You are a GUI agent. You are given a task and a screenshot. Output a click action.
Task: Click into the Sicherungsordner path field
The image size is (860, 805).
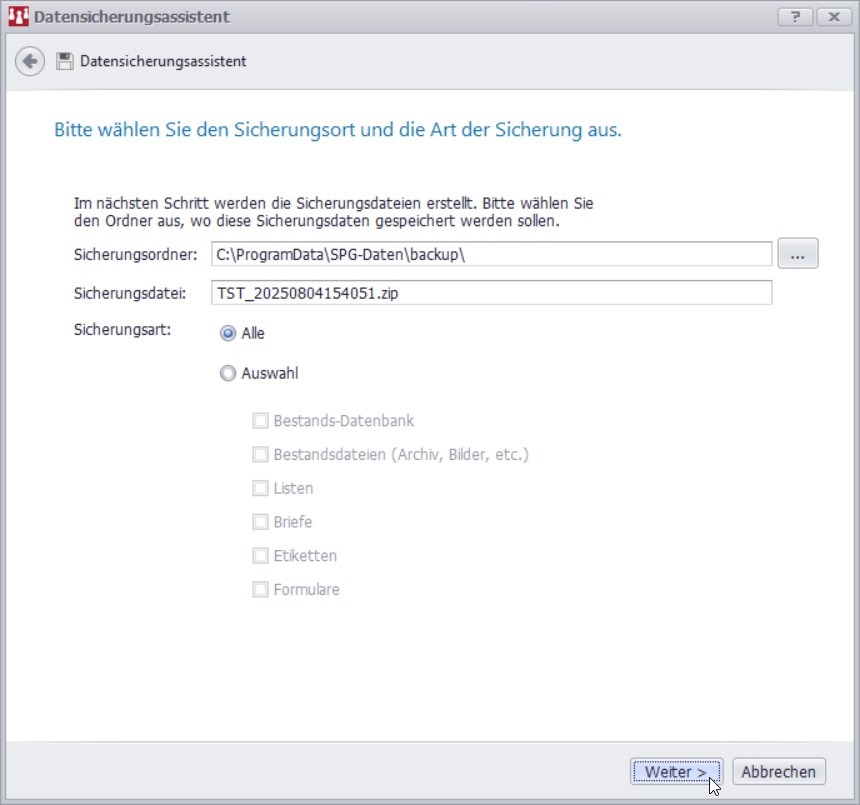490,255
